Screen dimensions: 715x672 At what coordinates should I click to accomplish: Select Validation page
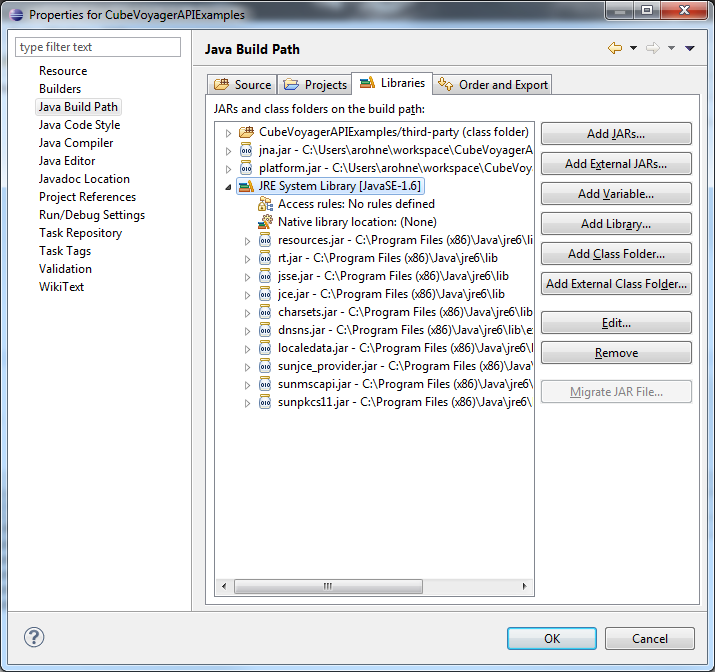pyautogui.click(x=65, y=269)
